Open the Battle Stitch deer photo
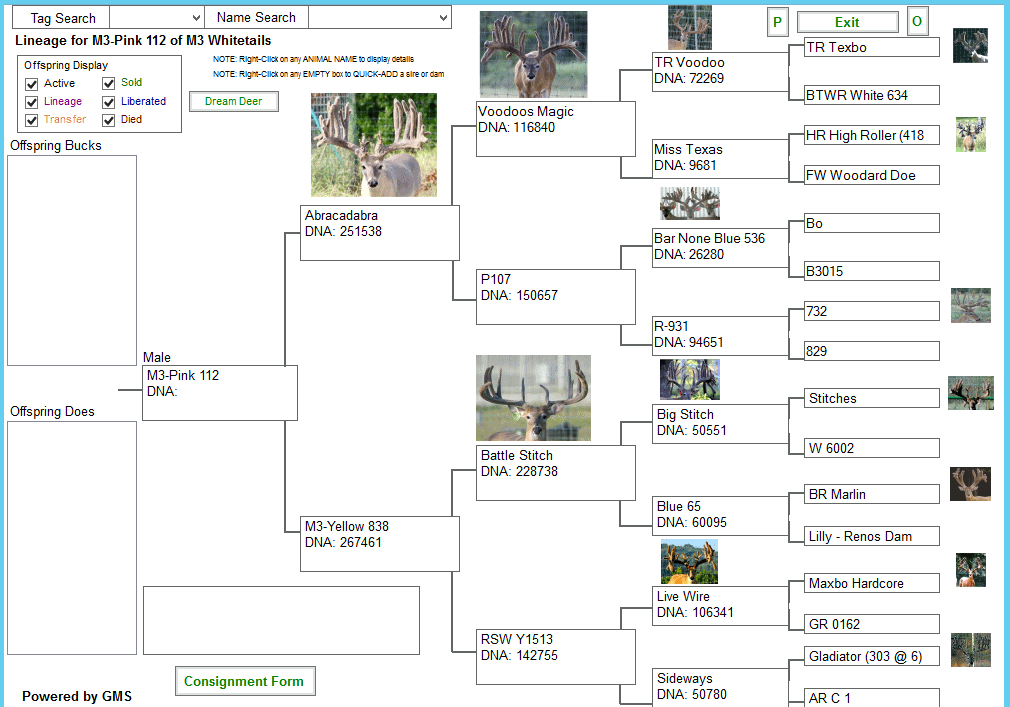The image size is (1010, 707). 533,398
